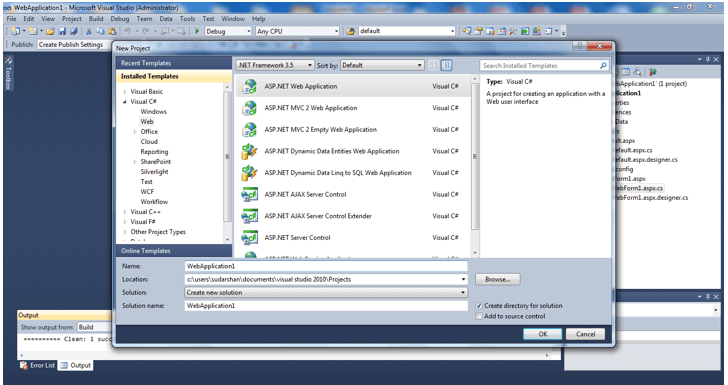Click the Paste clipboard icon
This screenshot has width=728, height=385.
(x=112, y=31)
